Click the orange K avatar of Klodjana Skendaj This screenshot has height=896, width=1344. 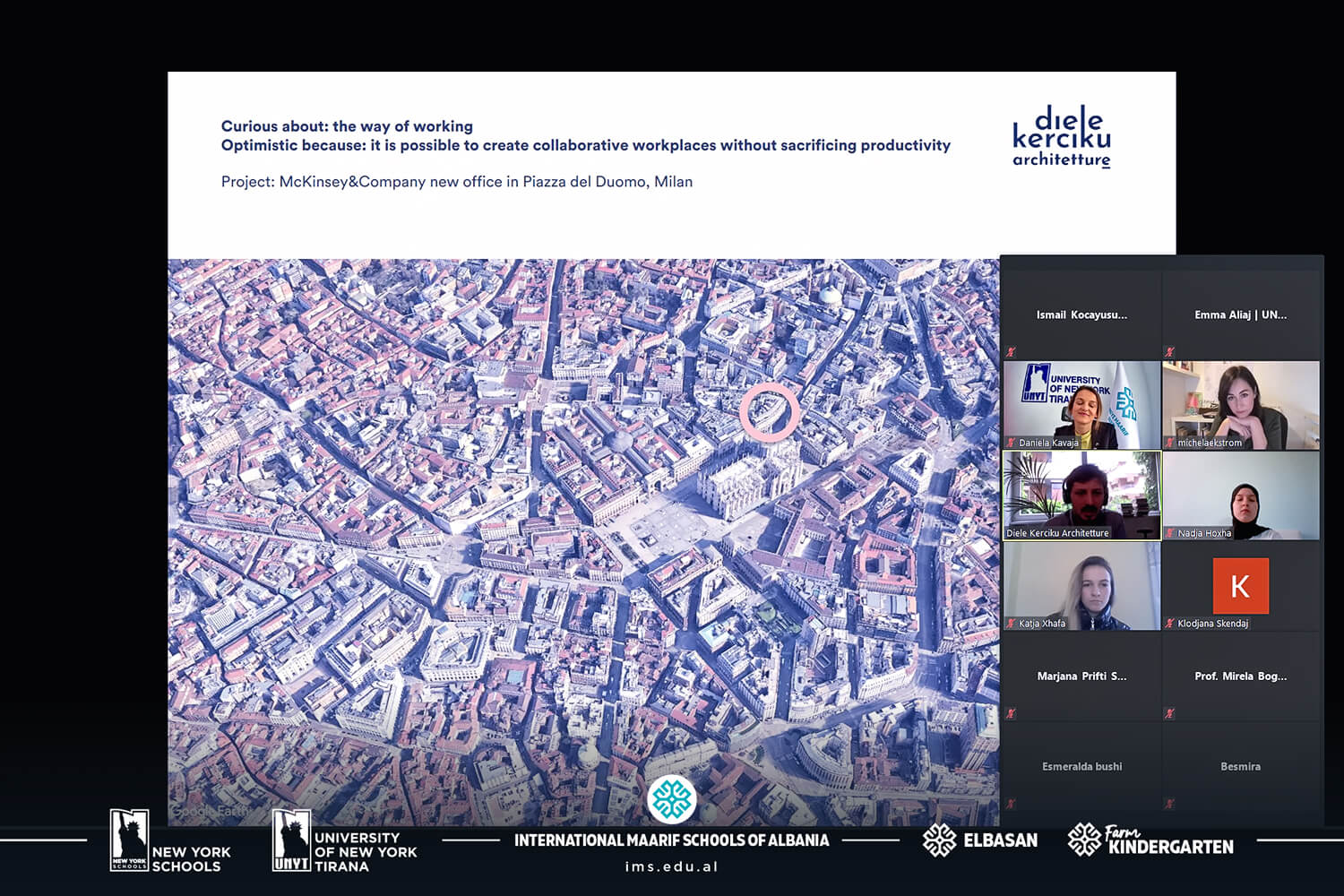point(1240,586)
